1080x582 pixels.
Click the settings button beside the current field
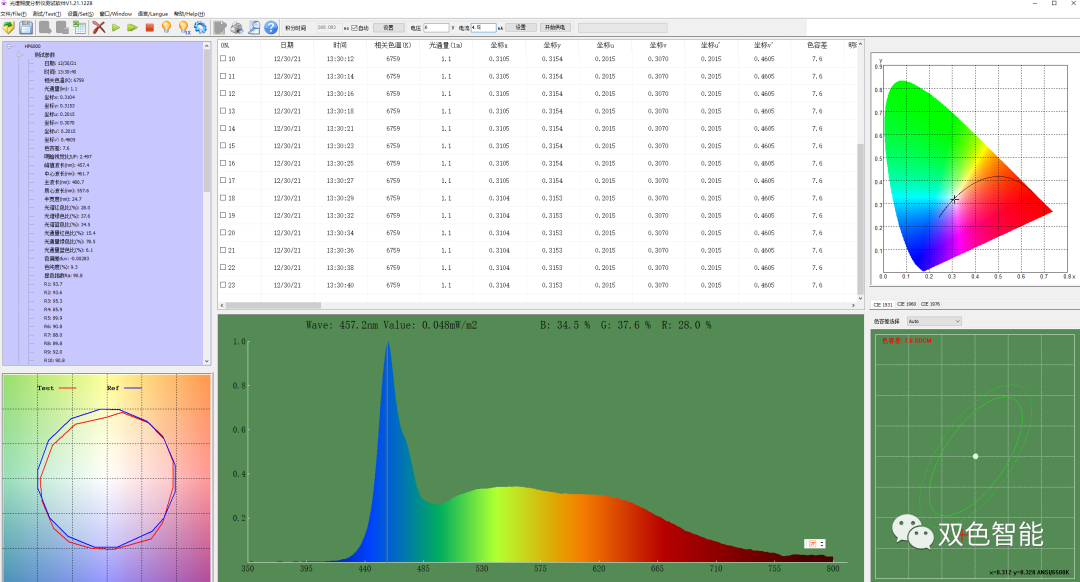coord(521,28)
